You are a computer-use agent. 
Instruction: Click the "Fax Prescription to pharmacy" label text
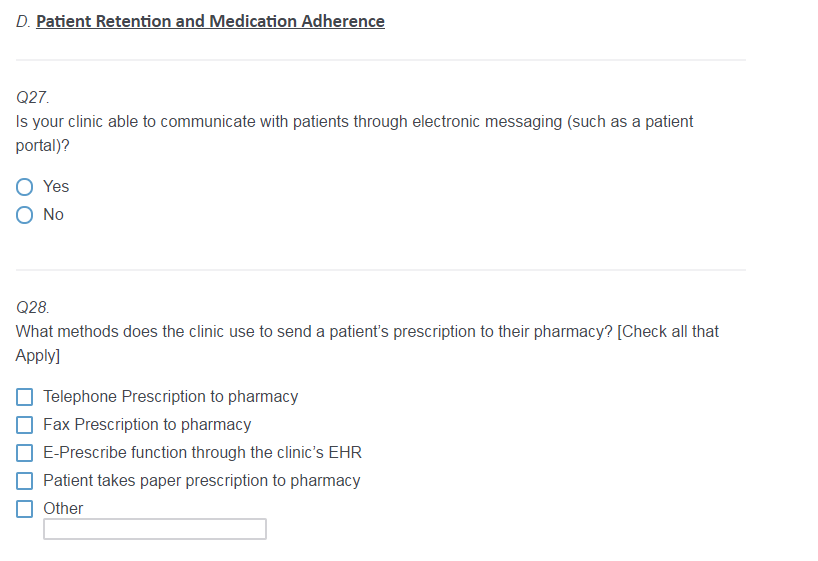point(147,425)
